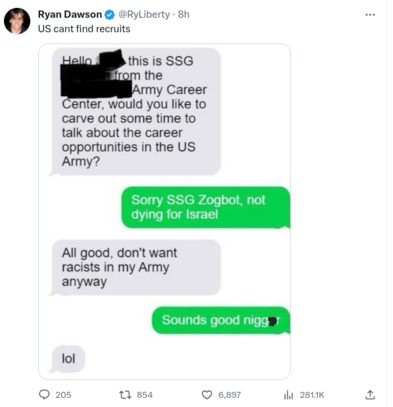Open the more options ellipsis menu
The height and width of the screenshot is (407, 393).
[x=370, y=15]
